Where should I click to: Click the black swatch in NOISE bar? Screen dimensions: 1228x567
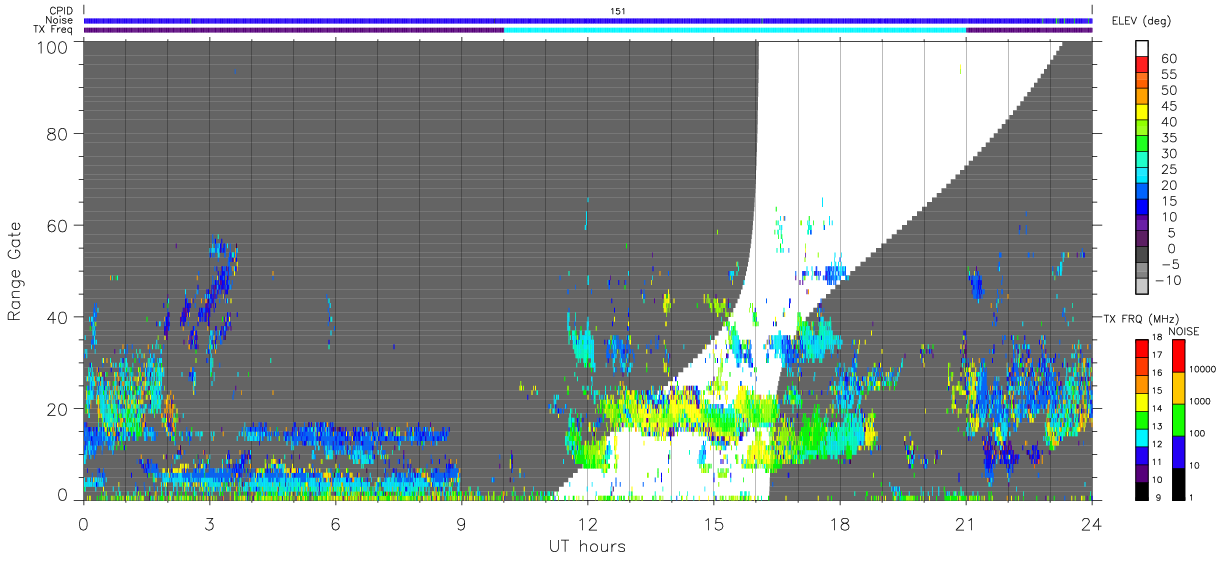point(1177,484)
